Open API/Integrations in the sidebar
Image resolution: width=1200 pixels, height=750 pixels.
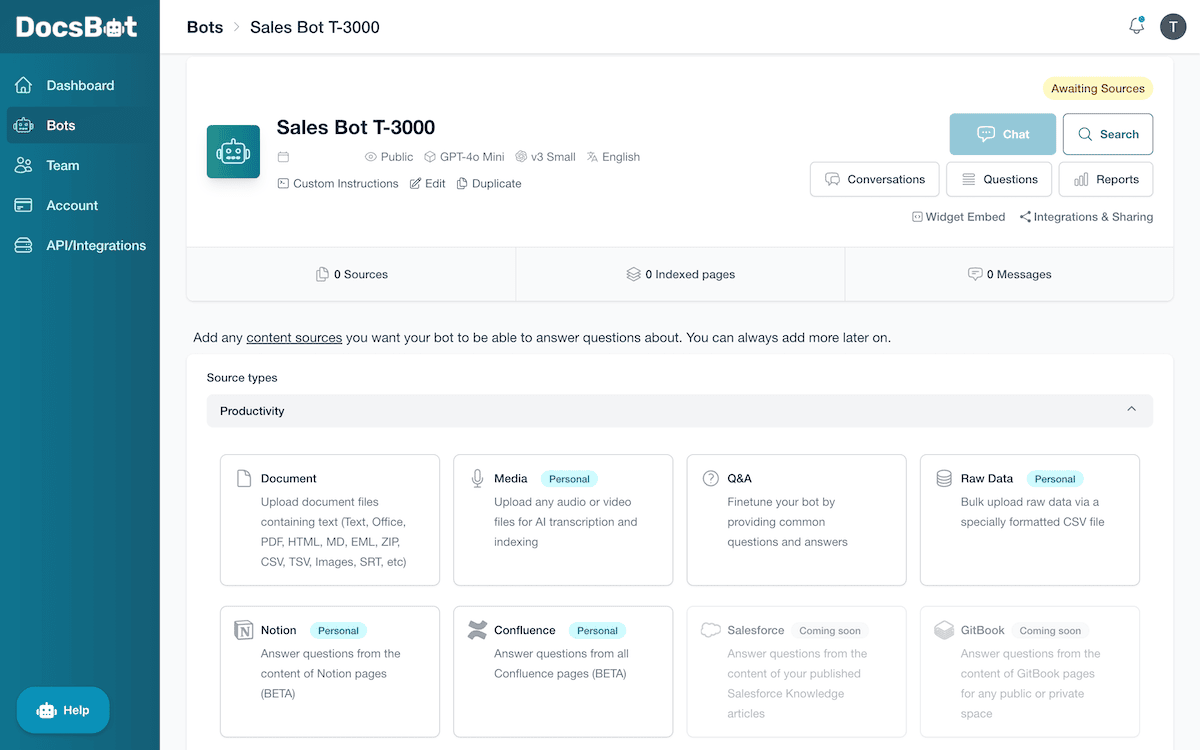[x=80, y=245]
